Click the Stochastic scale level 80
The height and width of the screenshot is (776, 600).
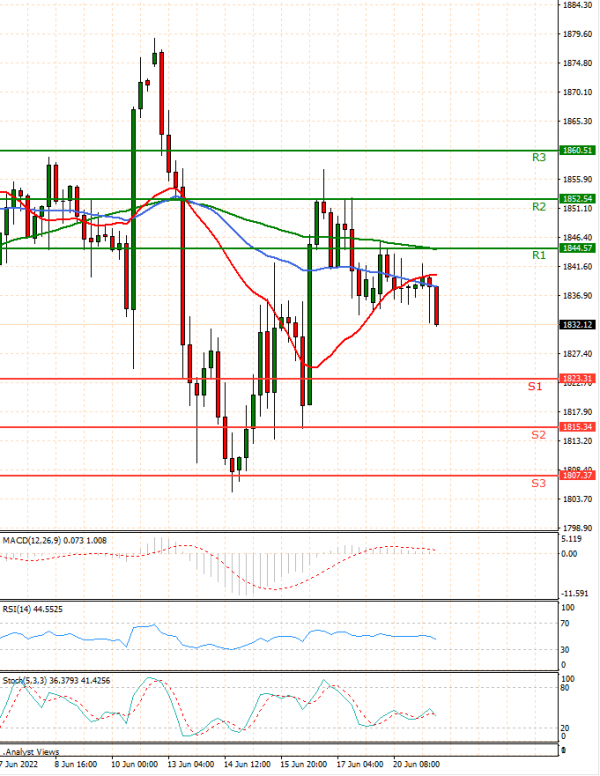pyautogui.click(x=566, y=688)
